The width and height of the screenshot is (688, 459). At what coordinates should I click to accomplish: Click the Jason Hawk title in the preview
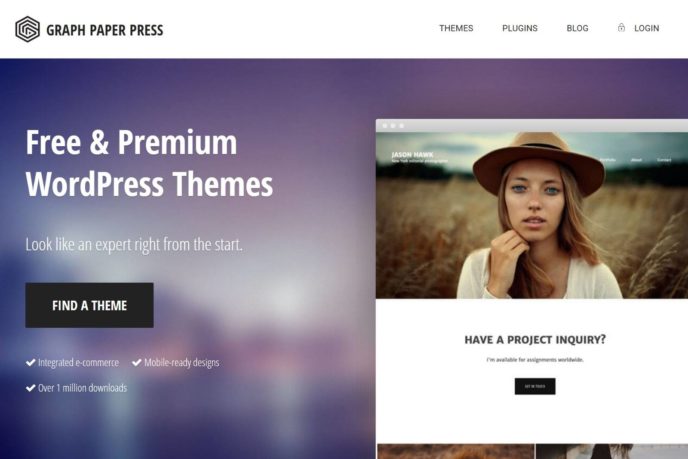412,154
